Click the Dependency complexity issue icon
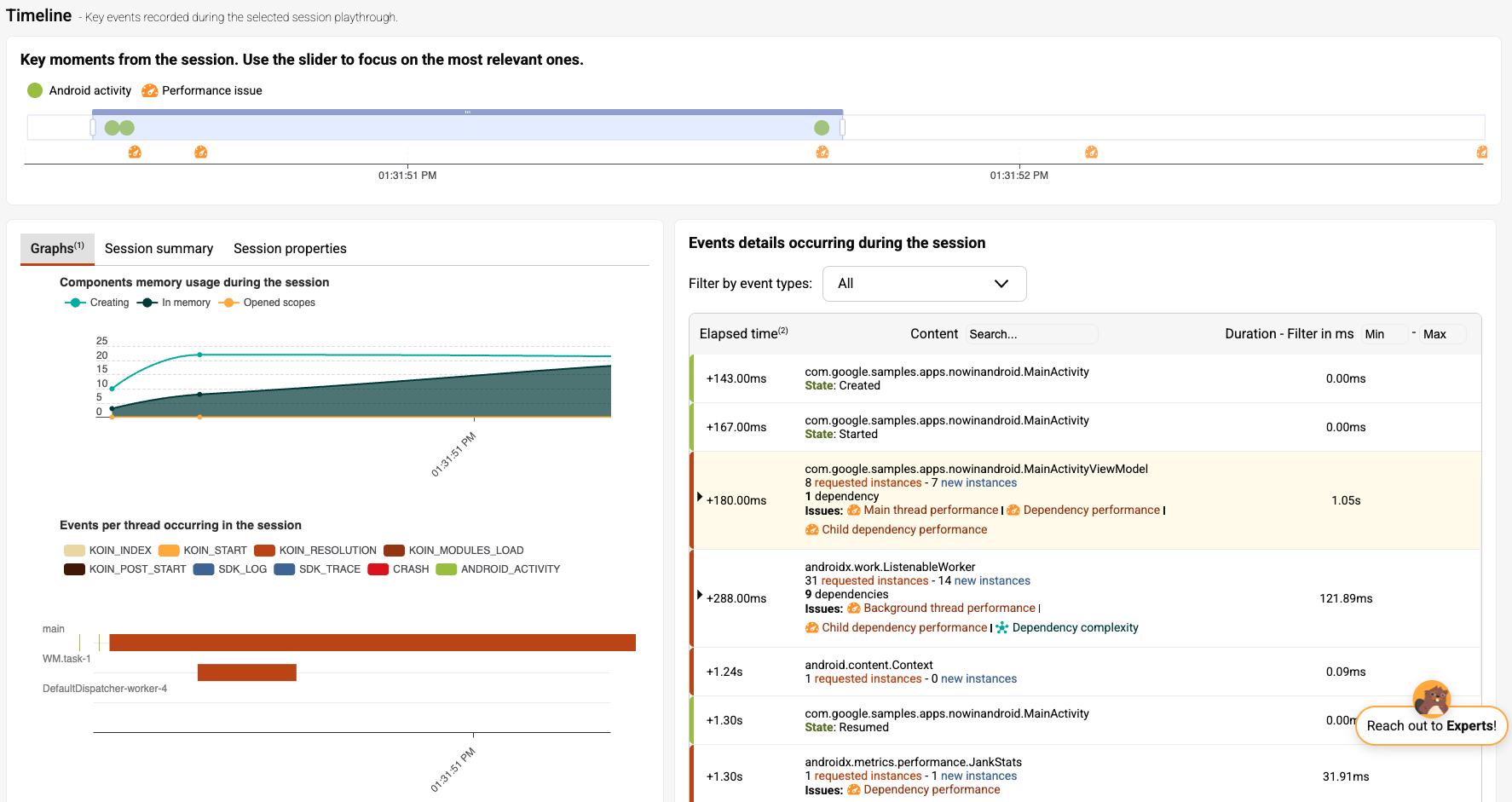The height and width of the screenshot is (802, 1512). pos(1002,628)
